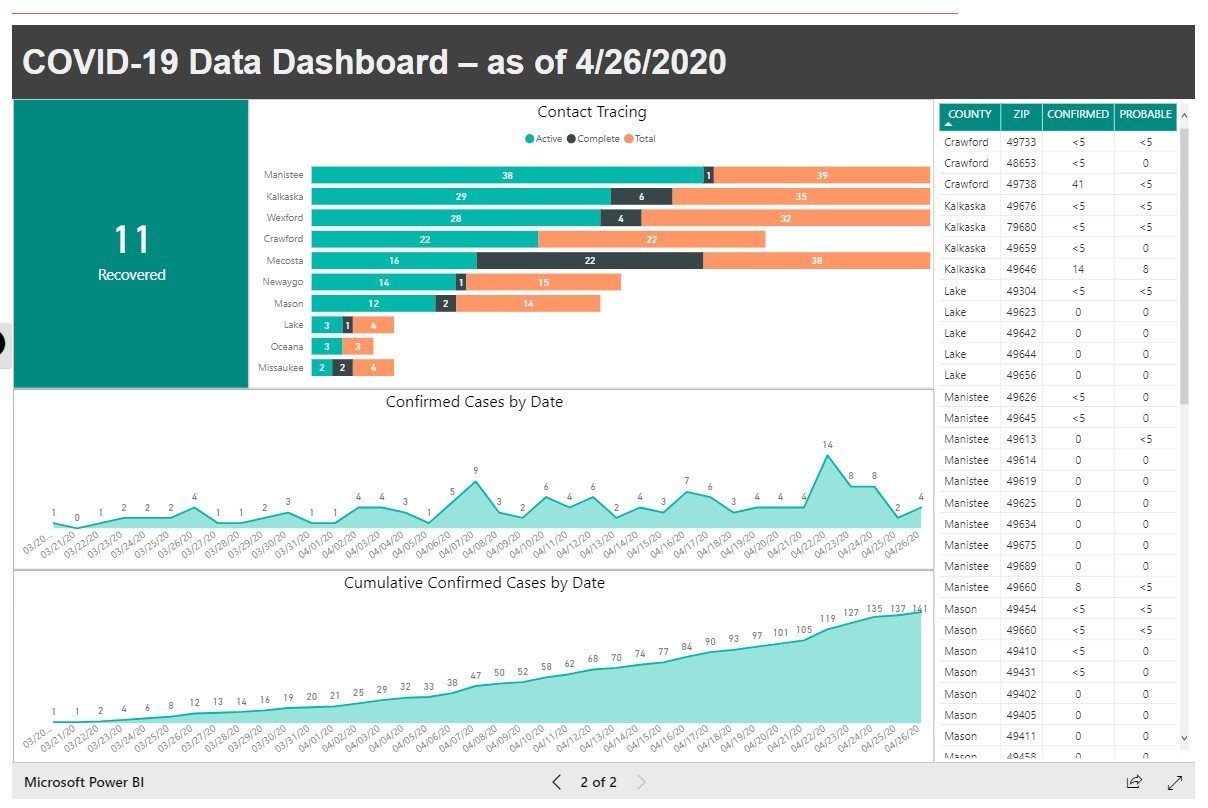Image resolution: width=1208 pixels, height=808 pixels.
Task: Click the Share icon in the footer
Action: pos(1134,782)
